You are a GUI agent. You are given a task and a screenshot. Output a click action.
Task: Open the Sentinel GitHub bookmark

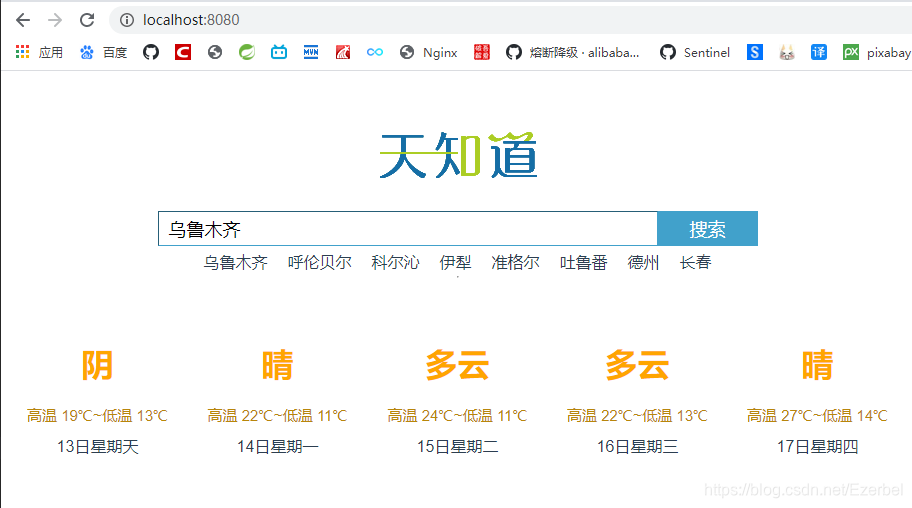pos(694,52)
